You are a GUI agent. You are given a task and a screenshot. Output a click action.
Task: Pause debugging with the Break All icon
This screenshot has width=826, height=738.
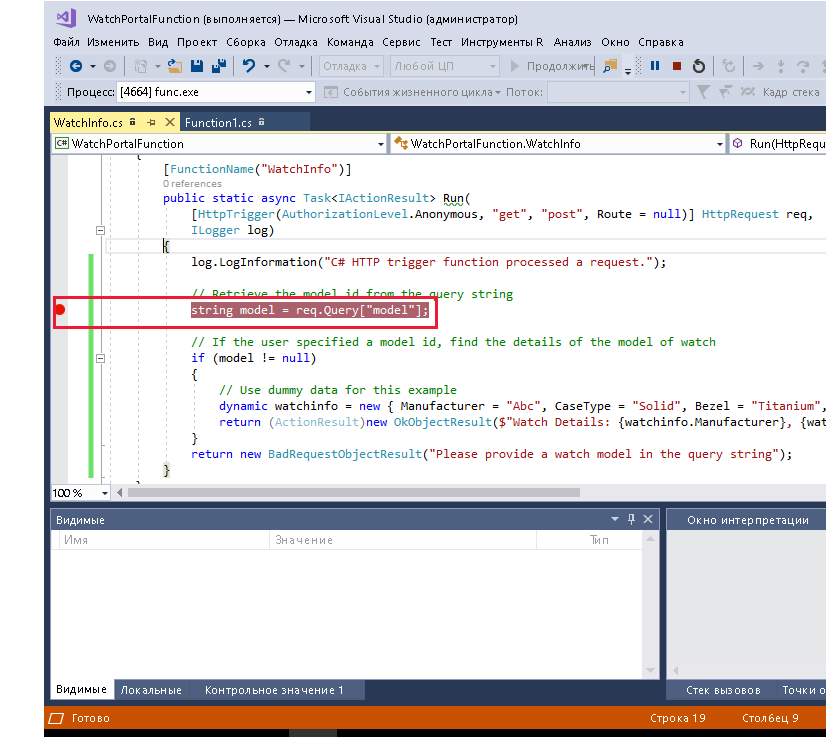[x=655, y=66]
